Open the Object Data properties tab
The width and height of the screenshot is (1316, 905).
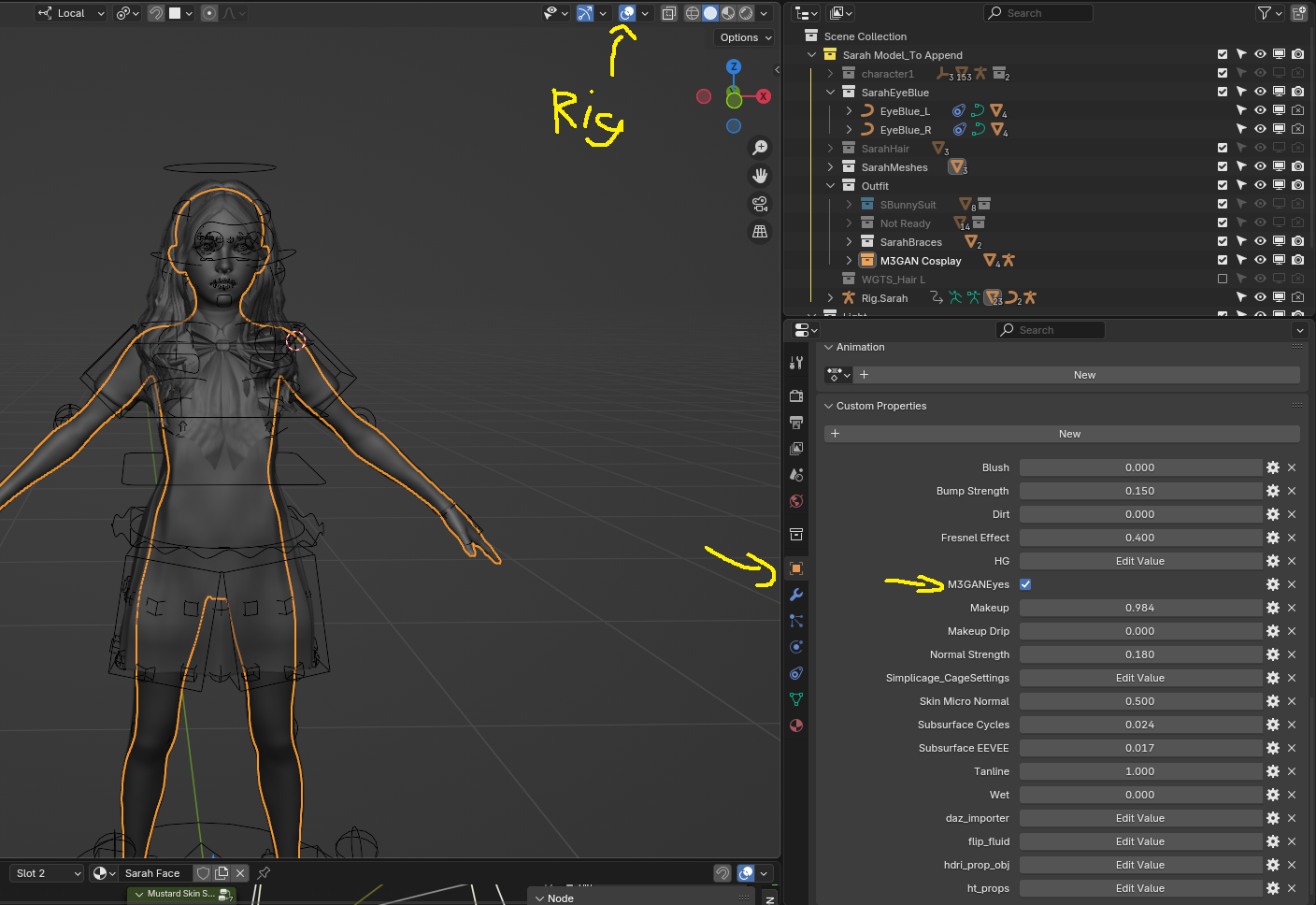coord(796,699)
